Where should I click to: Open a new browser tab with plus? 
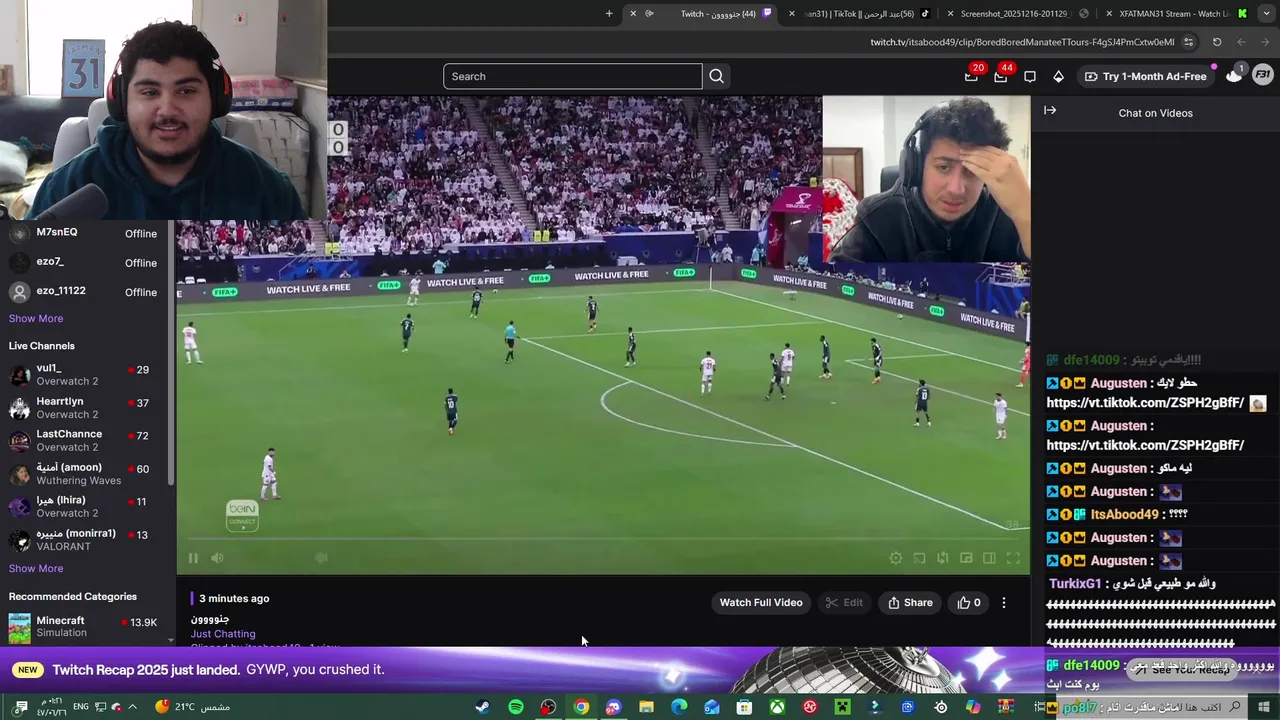coord(609,13)
